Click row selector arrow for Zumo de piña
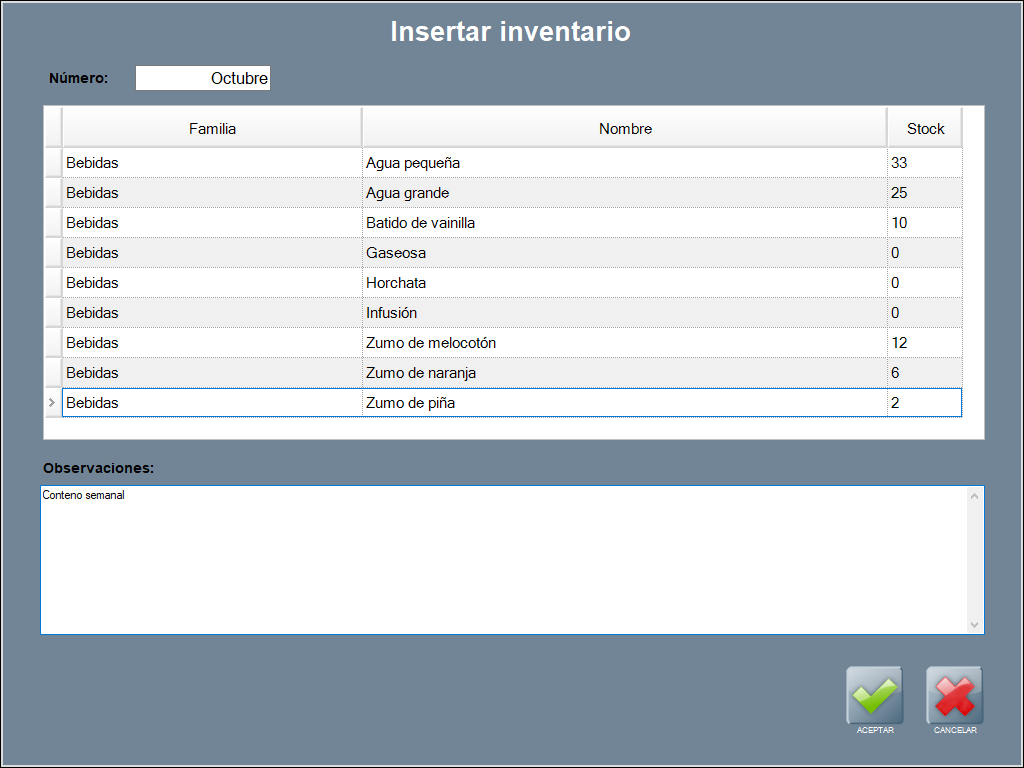 coord(53,403)
